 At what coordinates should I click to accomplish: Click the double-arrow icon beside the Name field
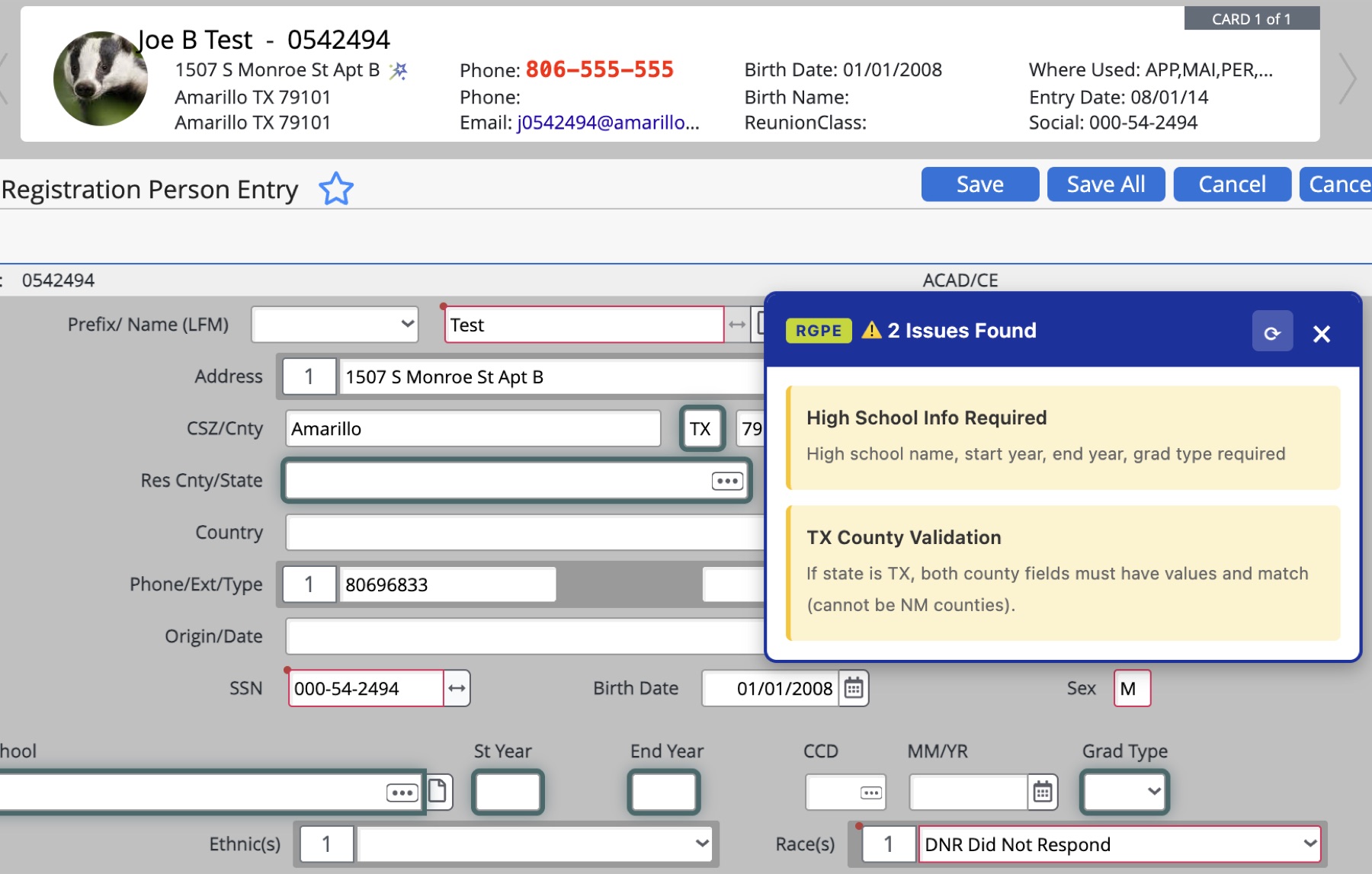tap(736, 325)
